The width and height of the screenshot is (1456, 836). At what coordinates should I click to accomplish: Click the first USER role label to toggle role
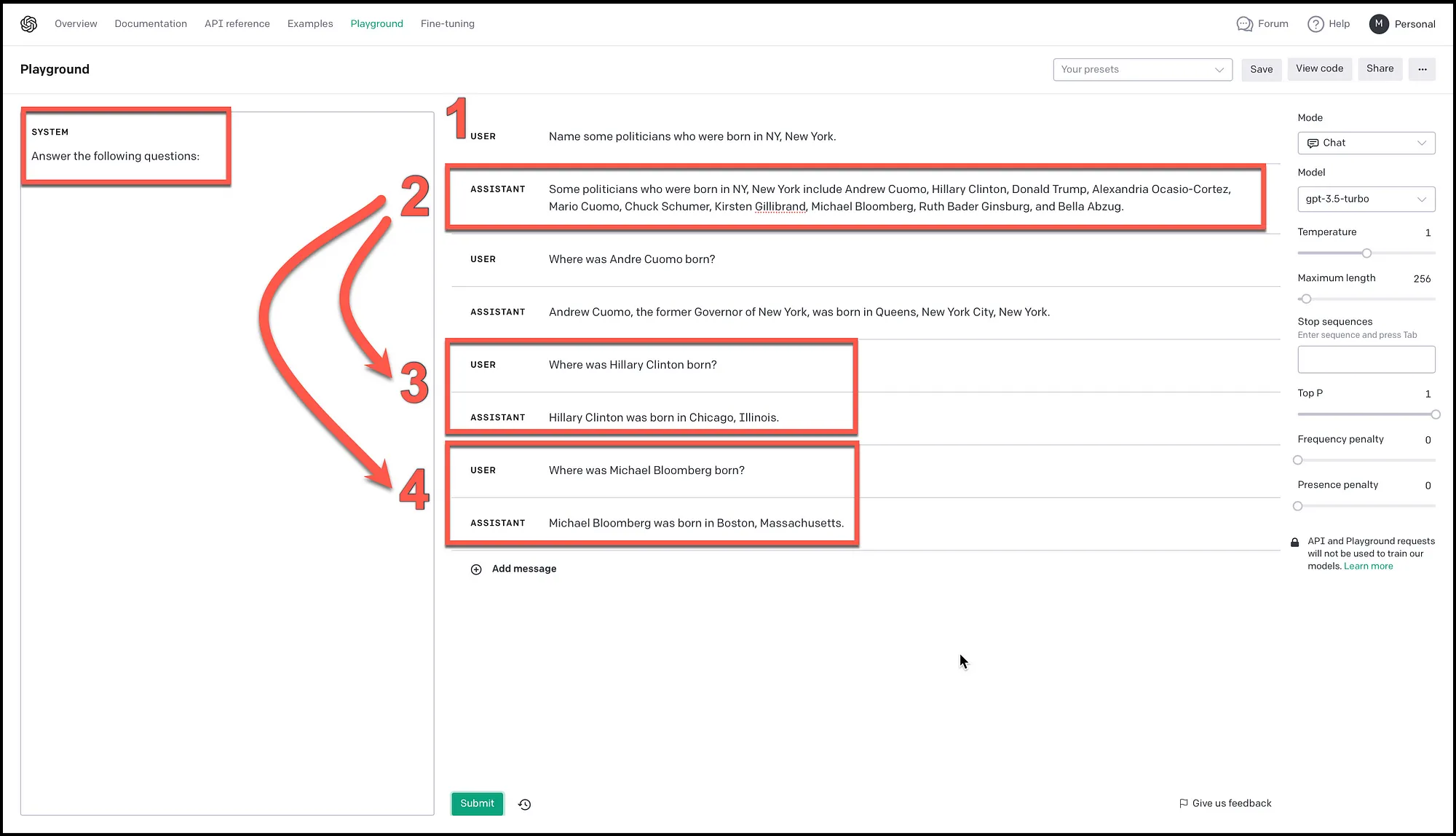[483, 136]
